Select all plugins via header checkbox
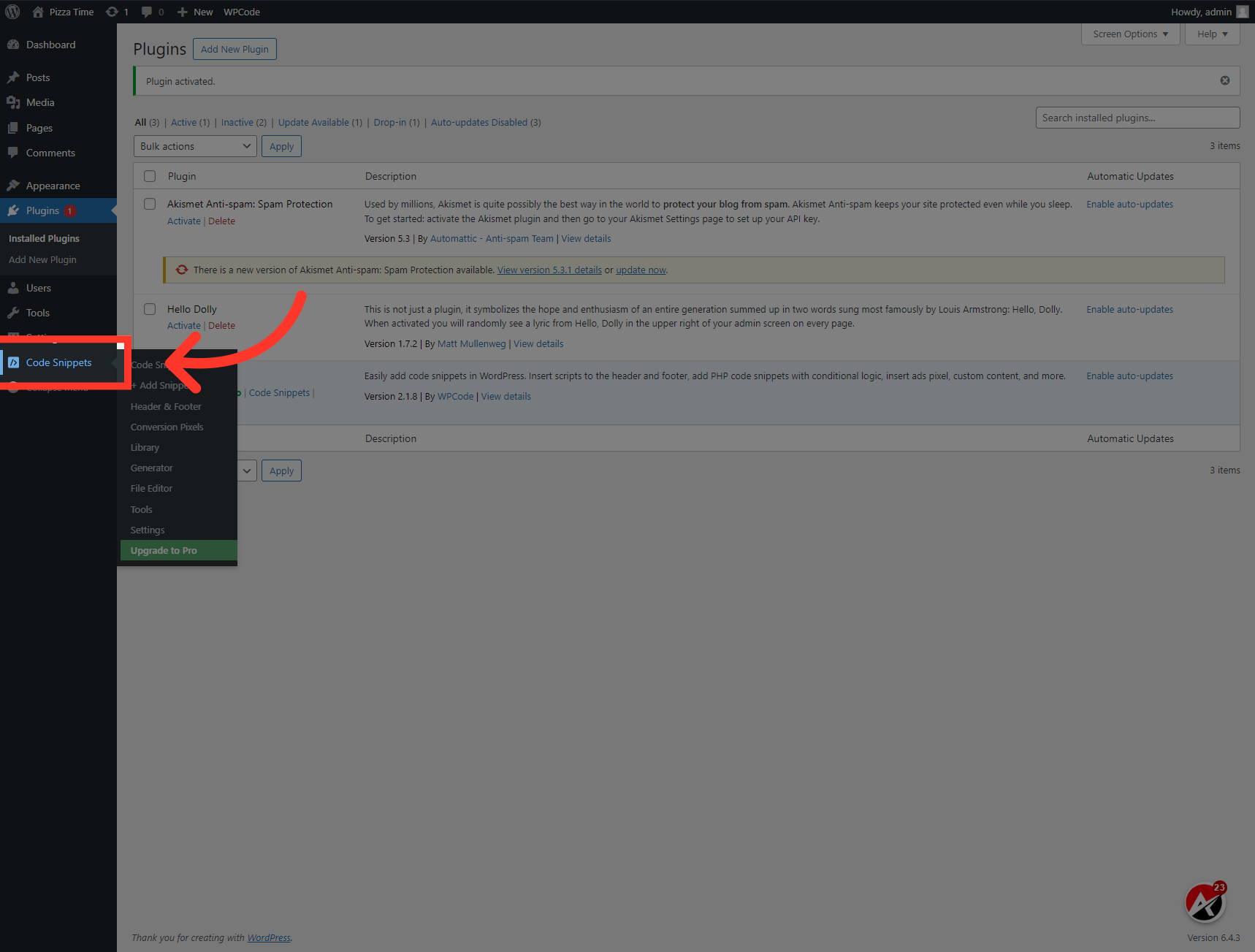 (149, 175)
